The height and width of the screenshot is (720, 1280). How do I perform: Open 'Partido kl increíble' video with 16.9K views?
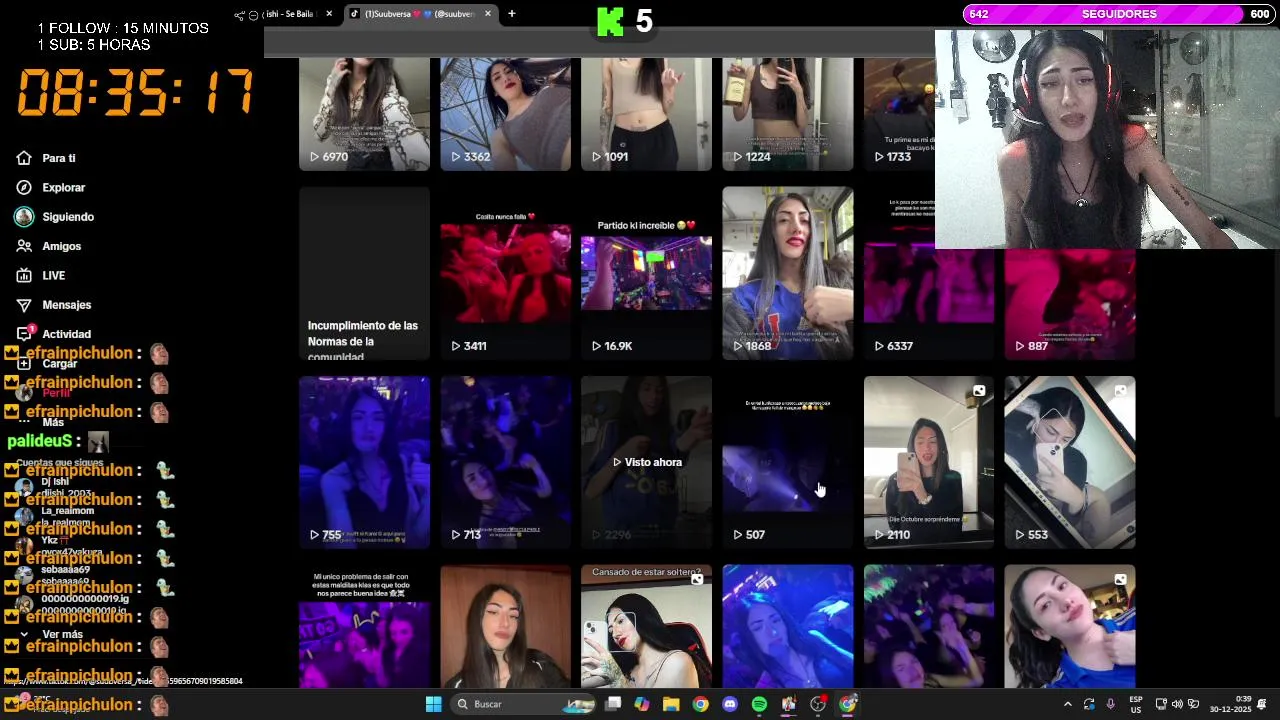[x=646, y=273]
